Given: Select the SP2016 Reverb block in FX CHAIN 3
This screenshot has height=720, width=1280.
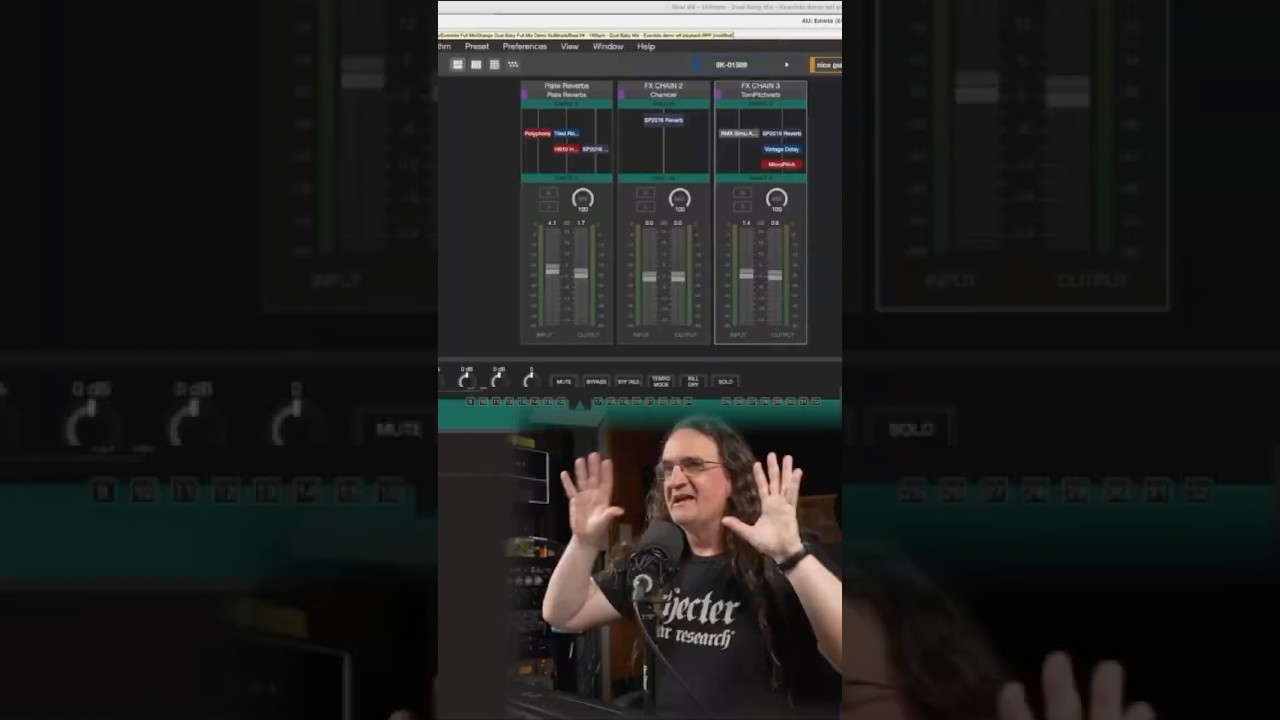Looking at the screenshot, I should point(782,133).
